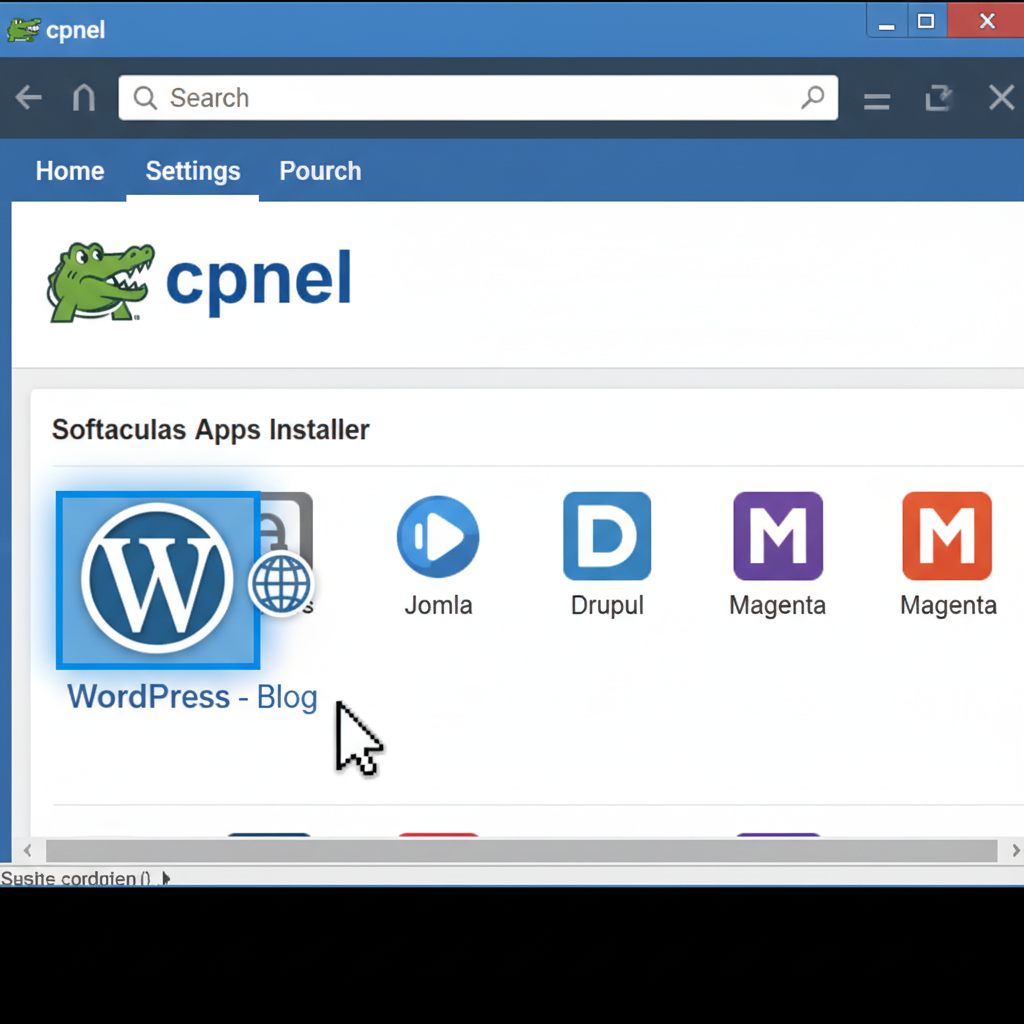Expand the status bar arrow at bottom

[x=166, y=878]
